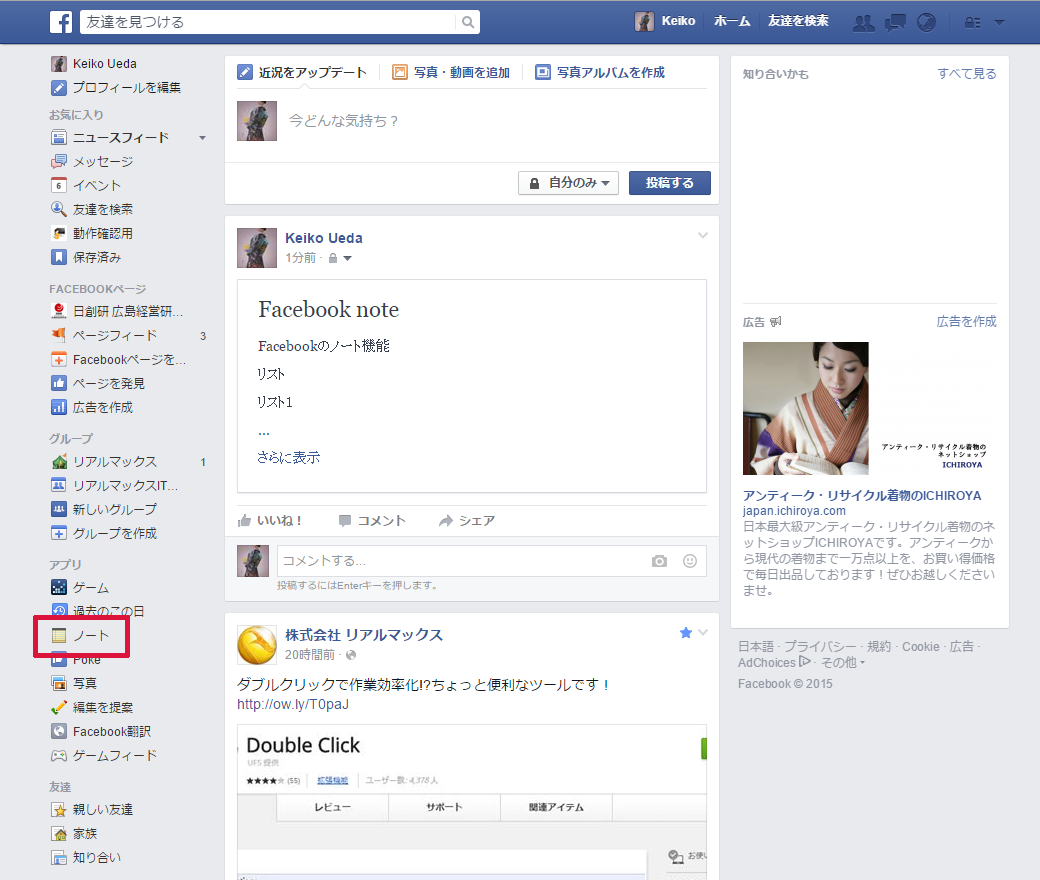Open chevron menu on リアルマックス post
Viewport: 1040px width, 880px height.
click(703, 632)
